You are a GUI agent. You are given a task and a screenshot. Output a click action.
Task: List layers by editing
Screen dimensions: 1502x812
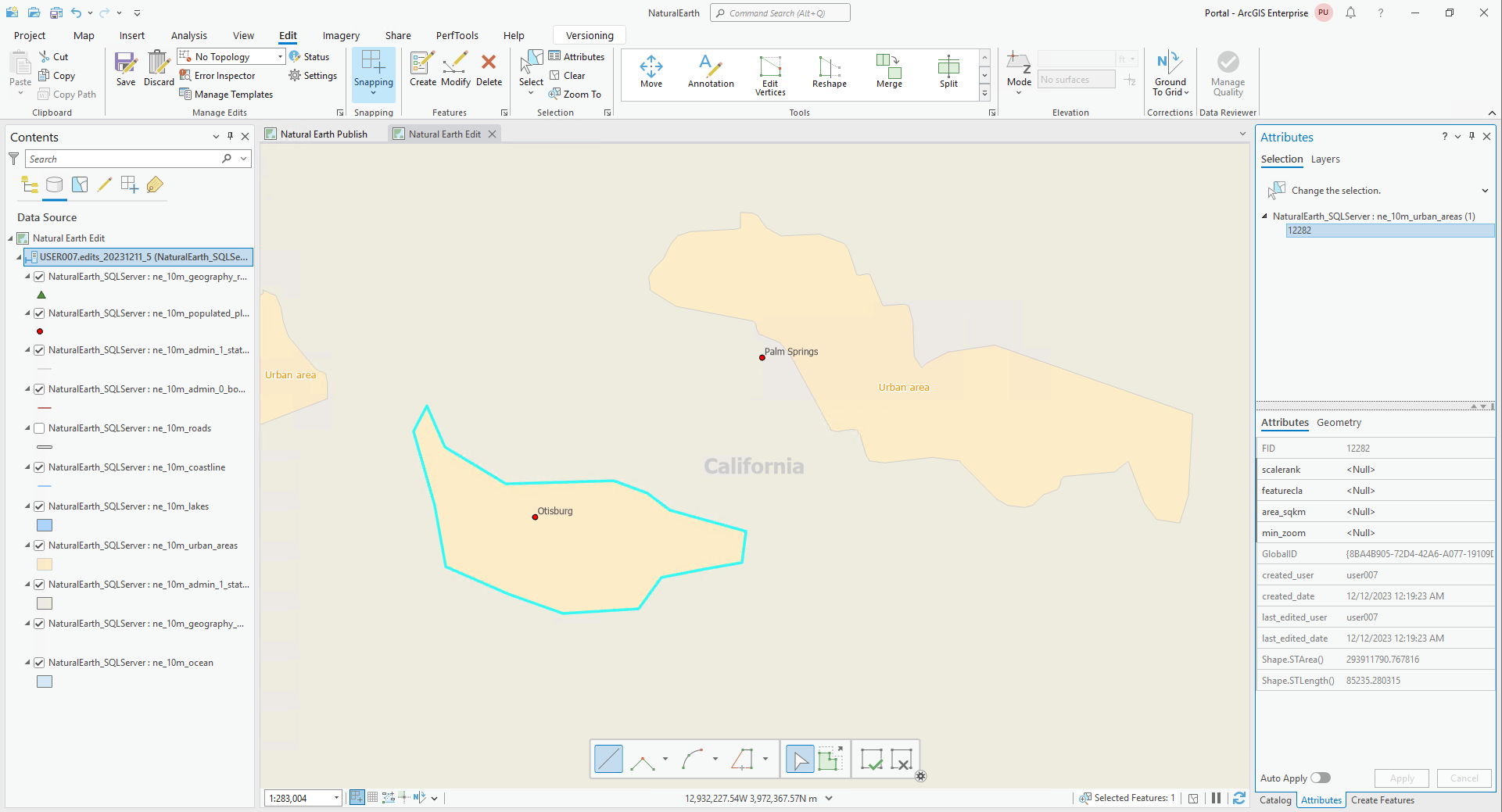(x=104, y=185)
